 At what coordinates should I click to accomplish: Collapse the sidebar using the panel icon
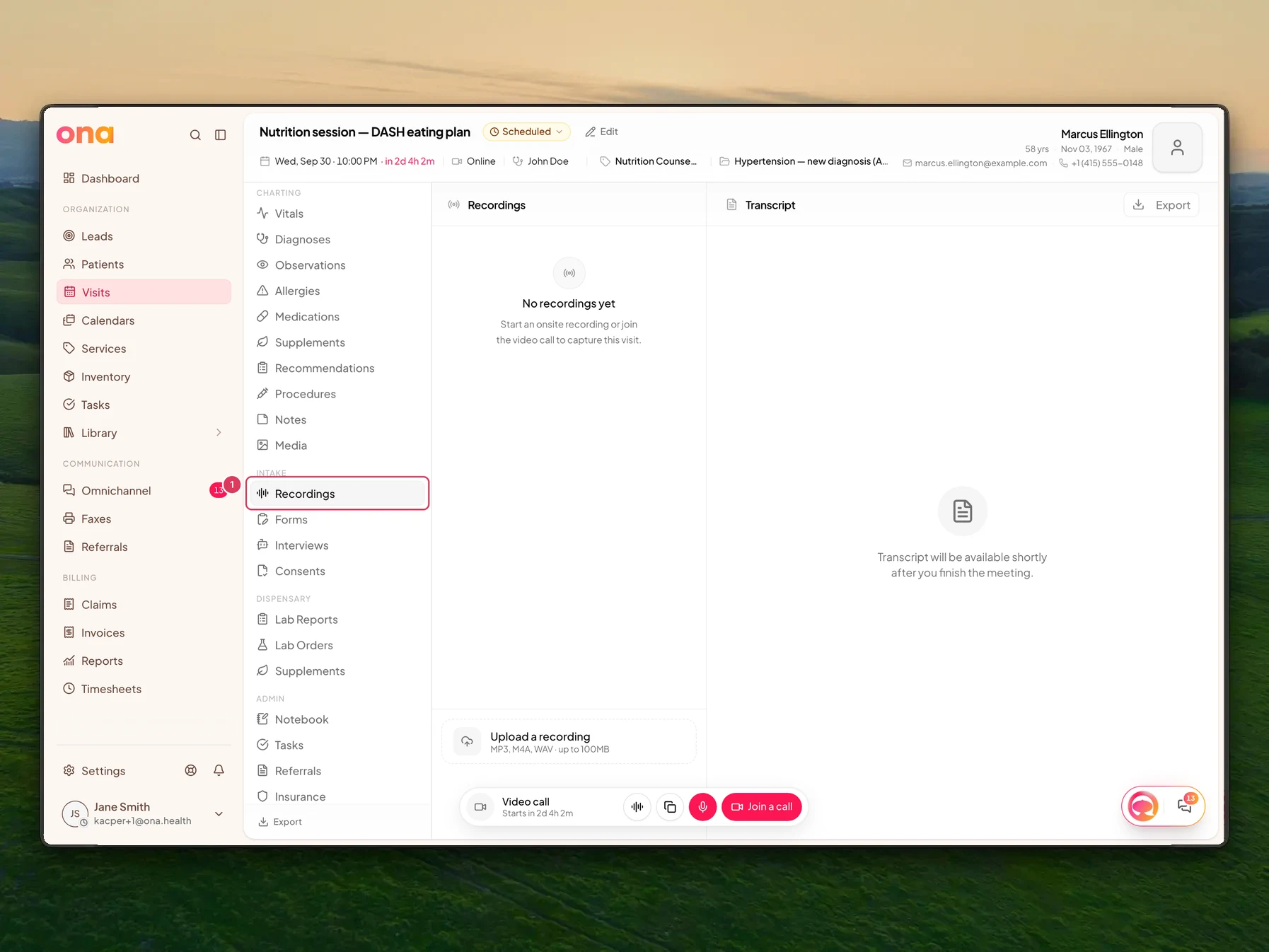pyautogui.click(x=221, y=135)
